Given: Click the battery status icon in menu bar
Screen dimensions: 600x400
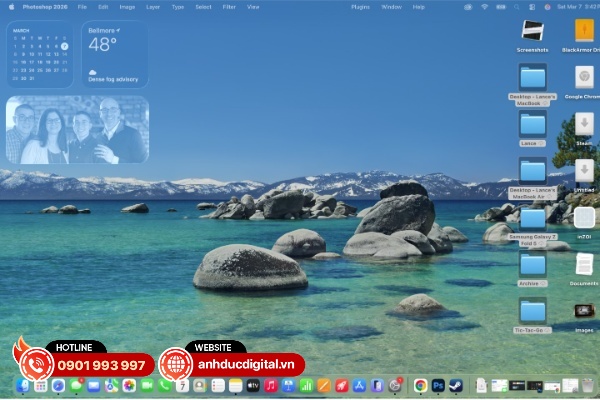Looking at the screenshot, I should [x=501, y=7].
